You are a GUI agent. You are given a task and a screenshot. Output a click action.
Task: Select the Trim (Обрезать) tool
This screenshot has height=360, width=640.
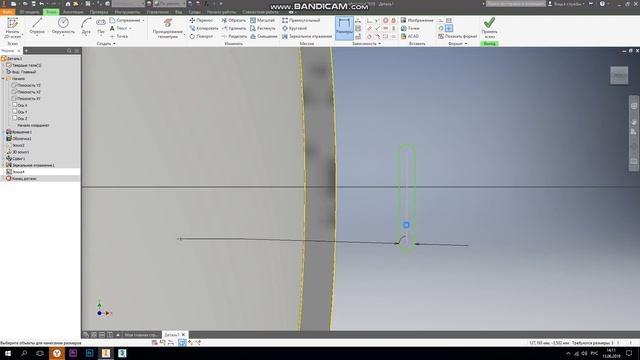tap(234, 20)
